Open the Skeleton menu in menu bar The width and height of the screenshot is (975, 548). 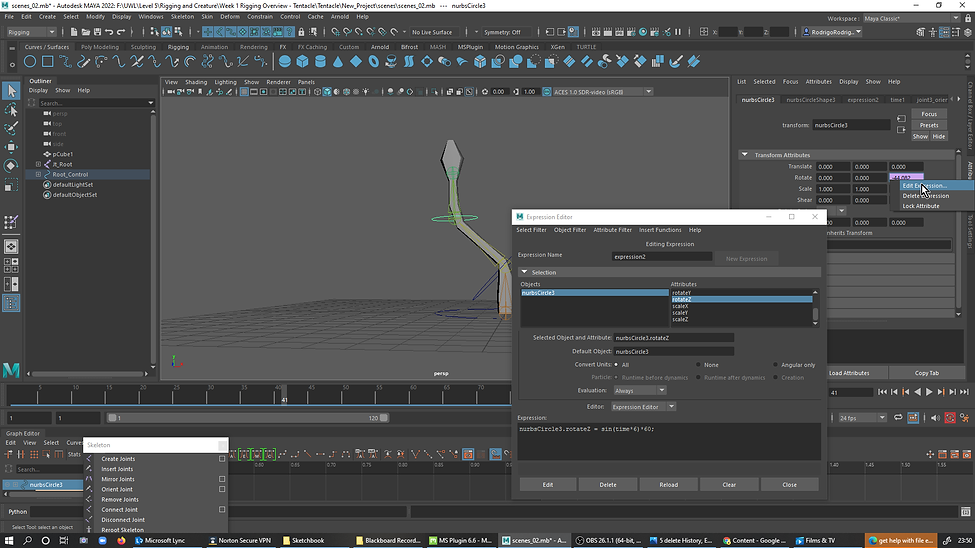click(182, 17)
